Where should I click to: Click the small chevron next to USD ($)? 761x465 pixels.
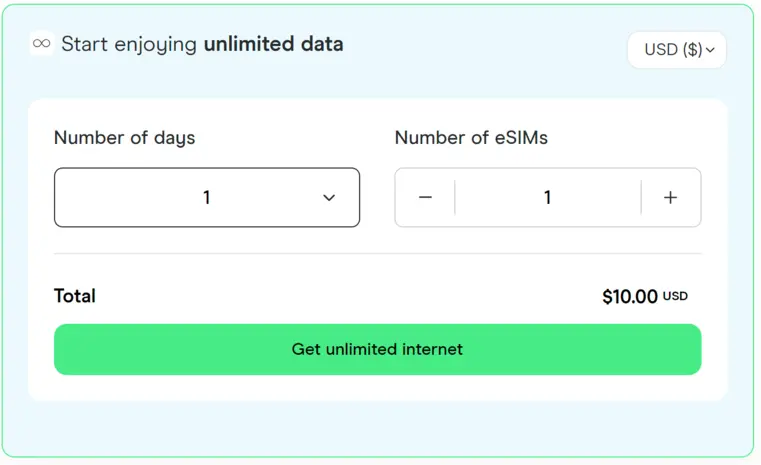[710, 50]
